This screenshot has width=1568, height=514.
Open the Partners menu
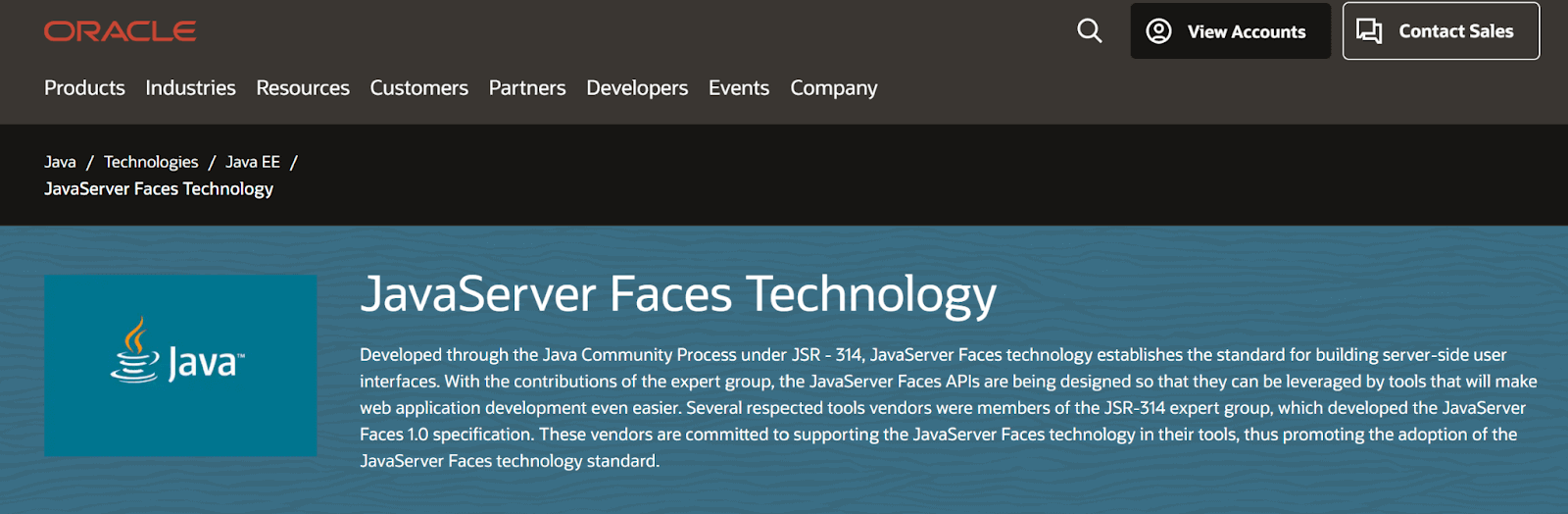(527, 88)
